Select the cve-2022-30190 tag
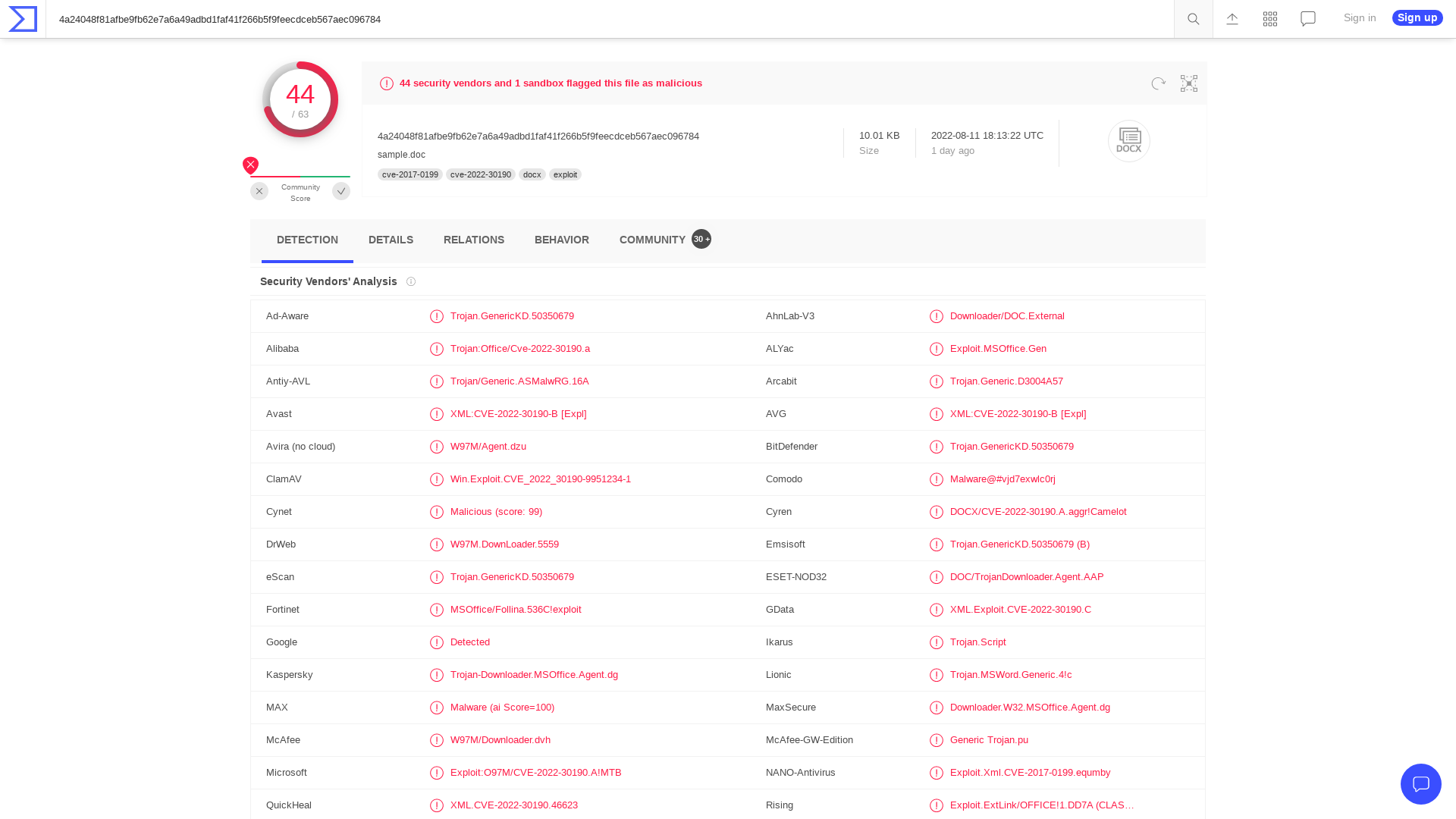The height and width of the screenshot is (819, 1456). click(x=481, y=174)
